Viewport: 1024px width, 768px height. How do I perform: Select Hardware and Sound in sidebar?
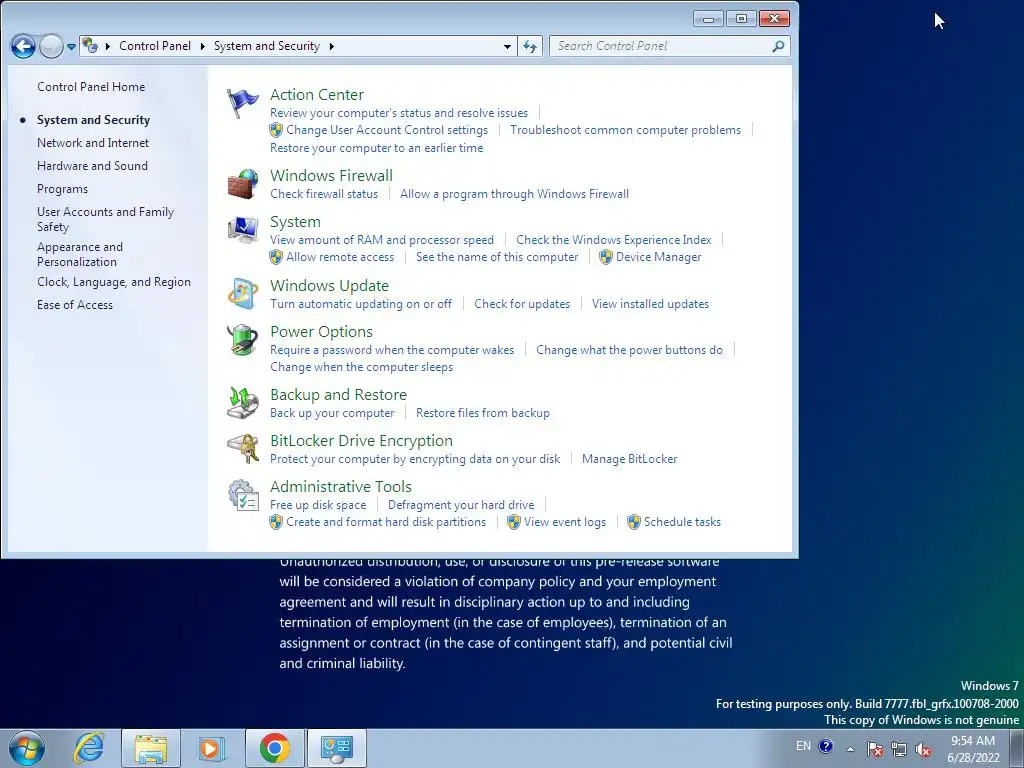(x=92, y=166)
